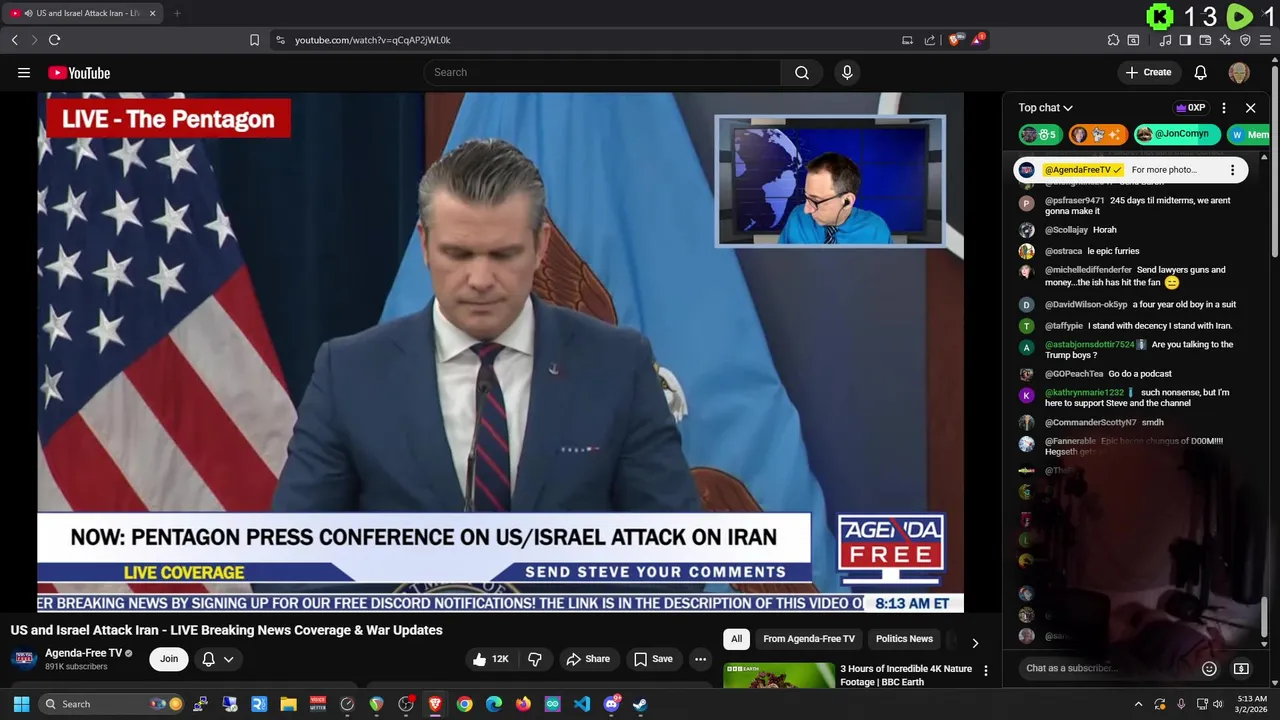Screen dimensions: 1280x720
Task: Open Steam from the taskbar
Action: [x=640, y=704]
